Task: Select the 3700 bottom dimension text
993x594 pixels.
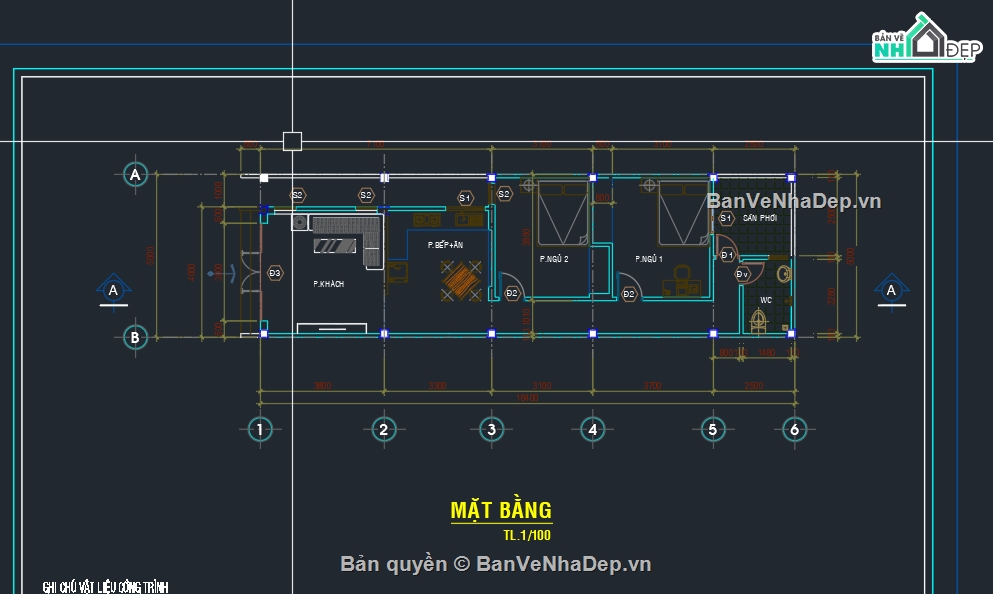Action: point(652,386)
